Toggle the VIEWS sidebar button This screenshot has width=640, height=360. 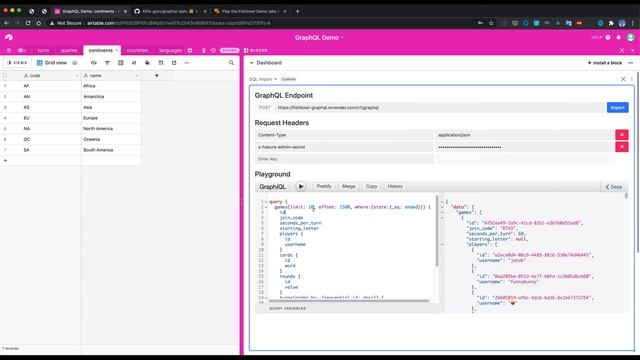tap(17, 63)
